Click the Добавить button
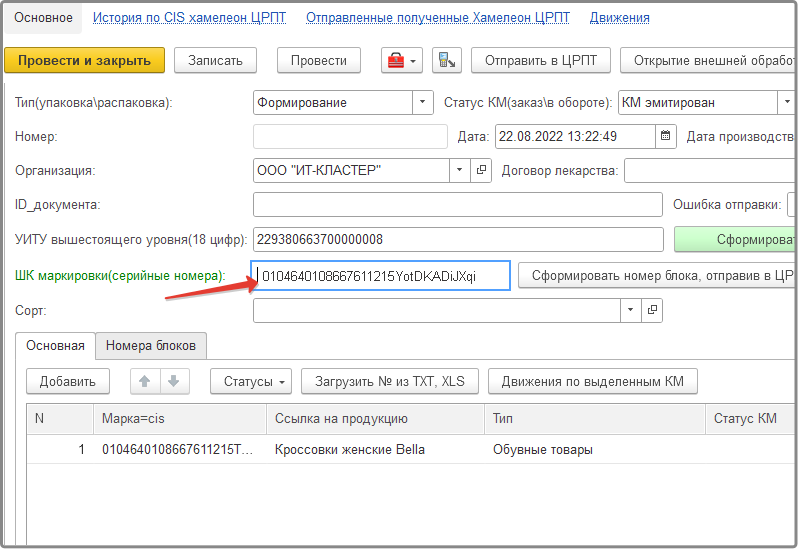798x549 pixels. [x=68, y=382]
